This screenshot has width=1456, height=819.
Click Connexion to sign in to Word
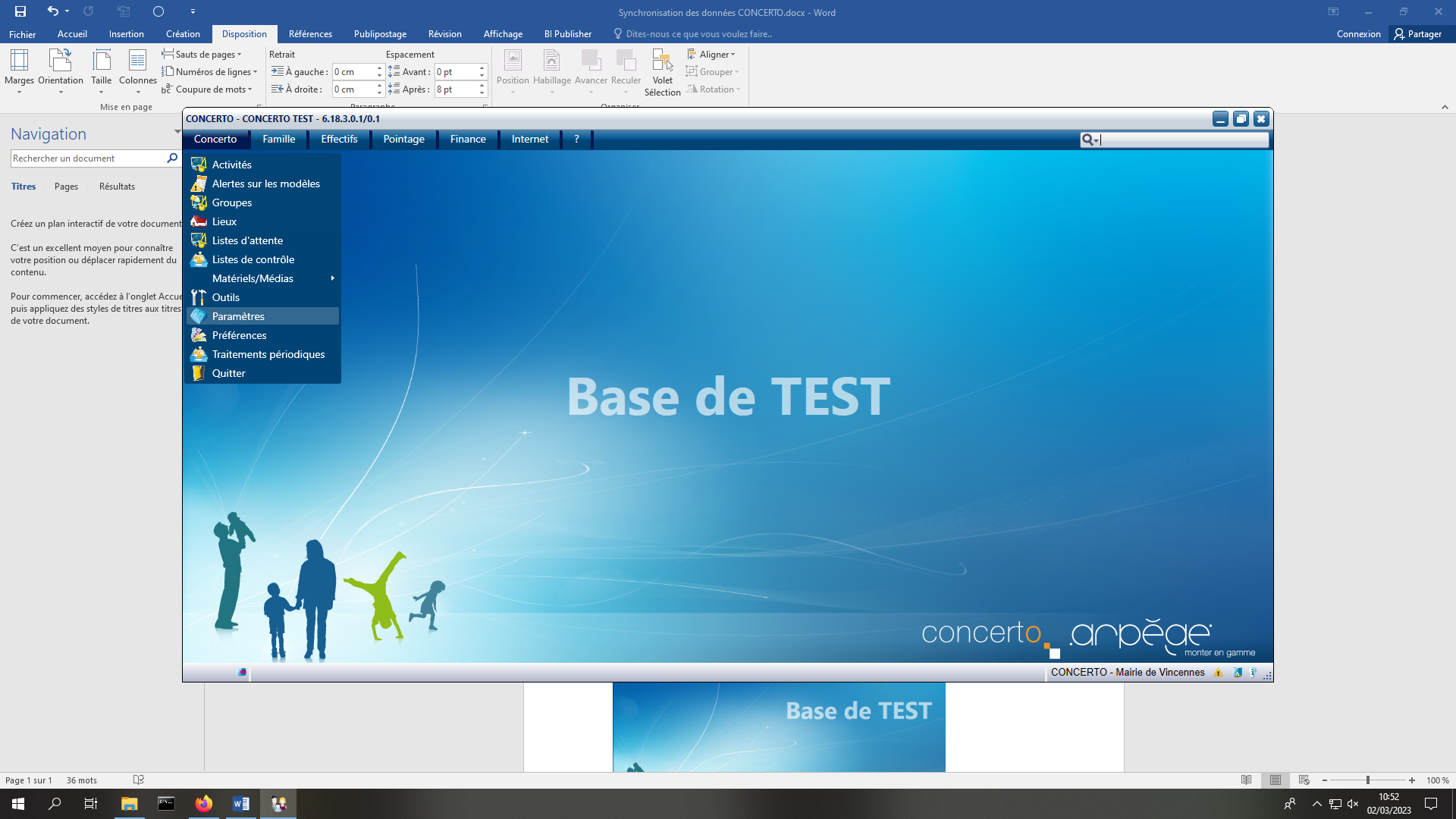[x=1359, y=34]
